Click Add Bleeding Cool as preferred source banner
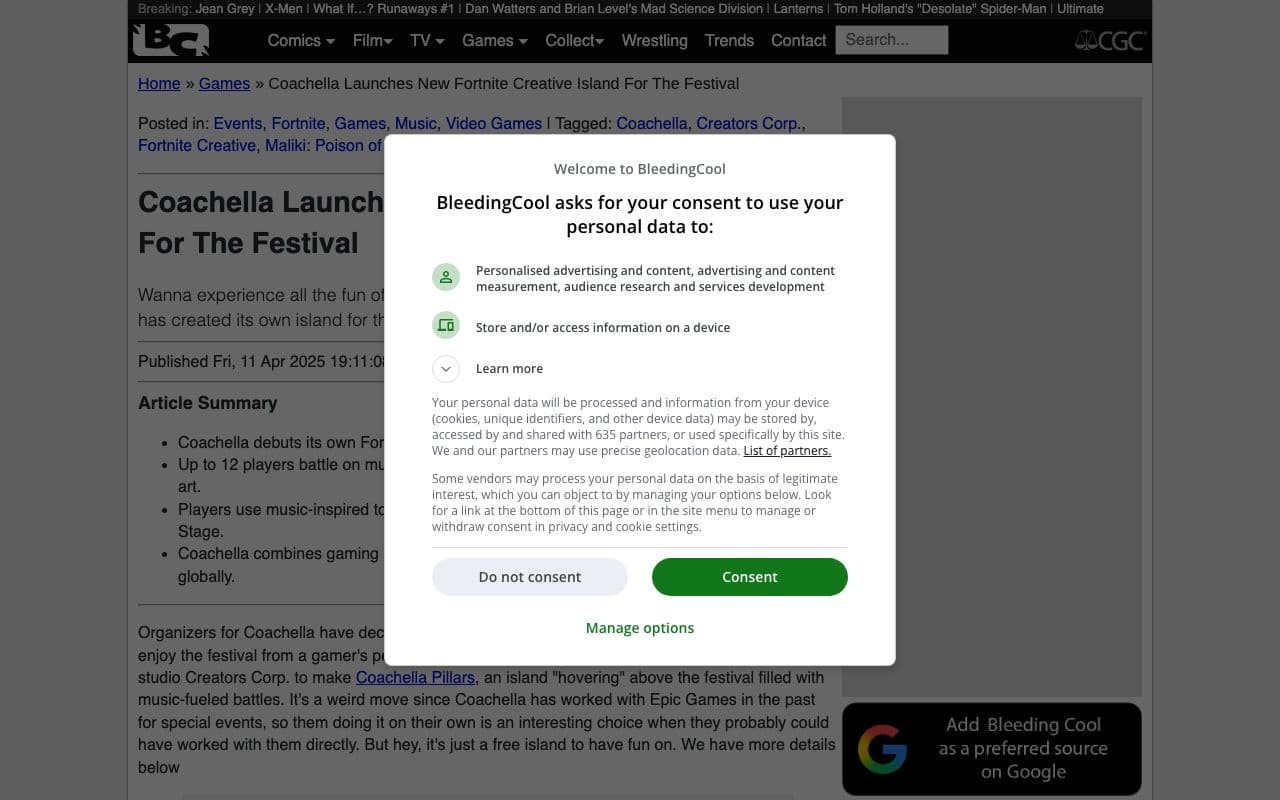This screenshot has height=800, width=1280. (x=992, y=748)
